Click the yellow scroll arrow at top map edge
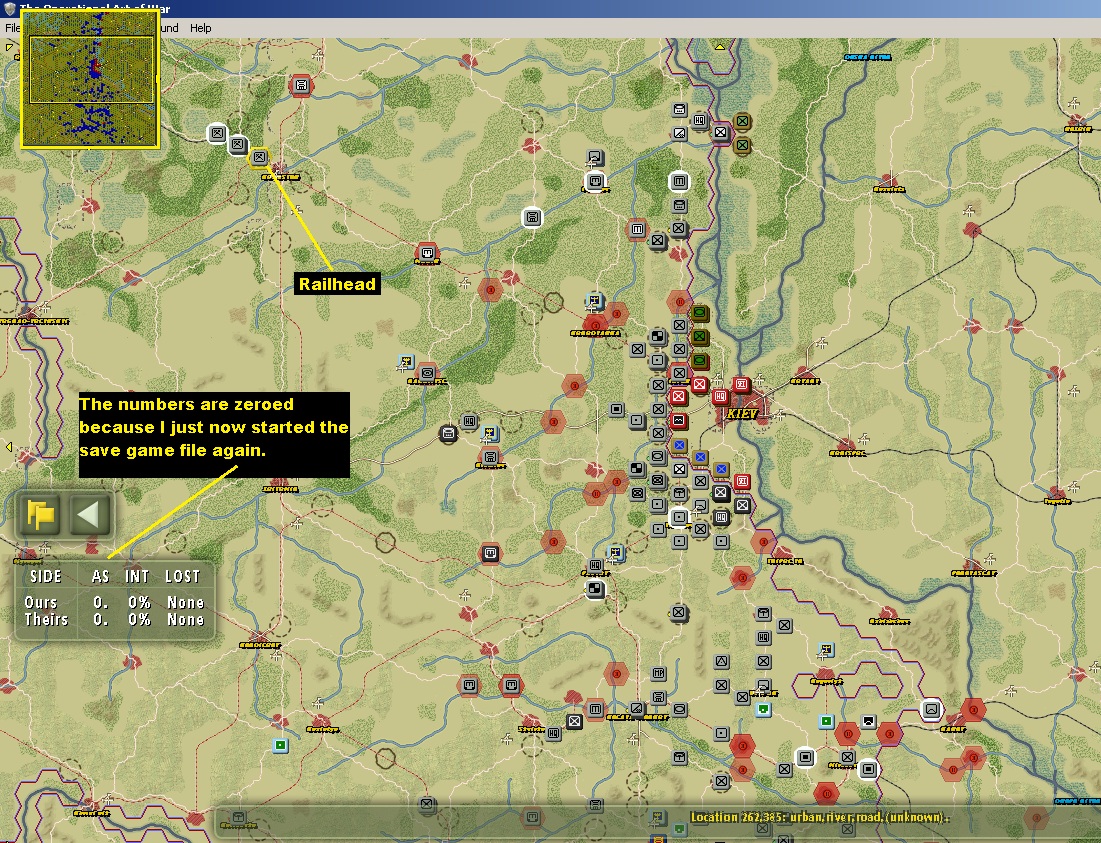This screenshot has width=1101, height=843. (720, 46)
